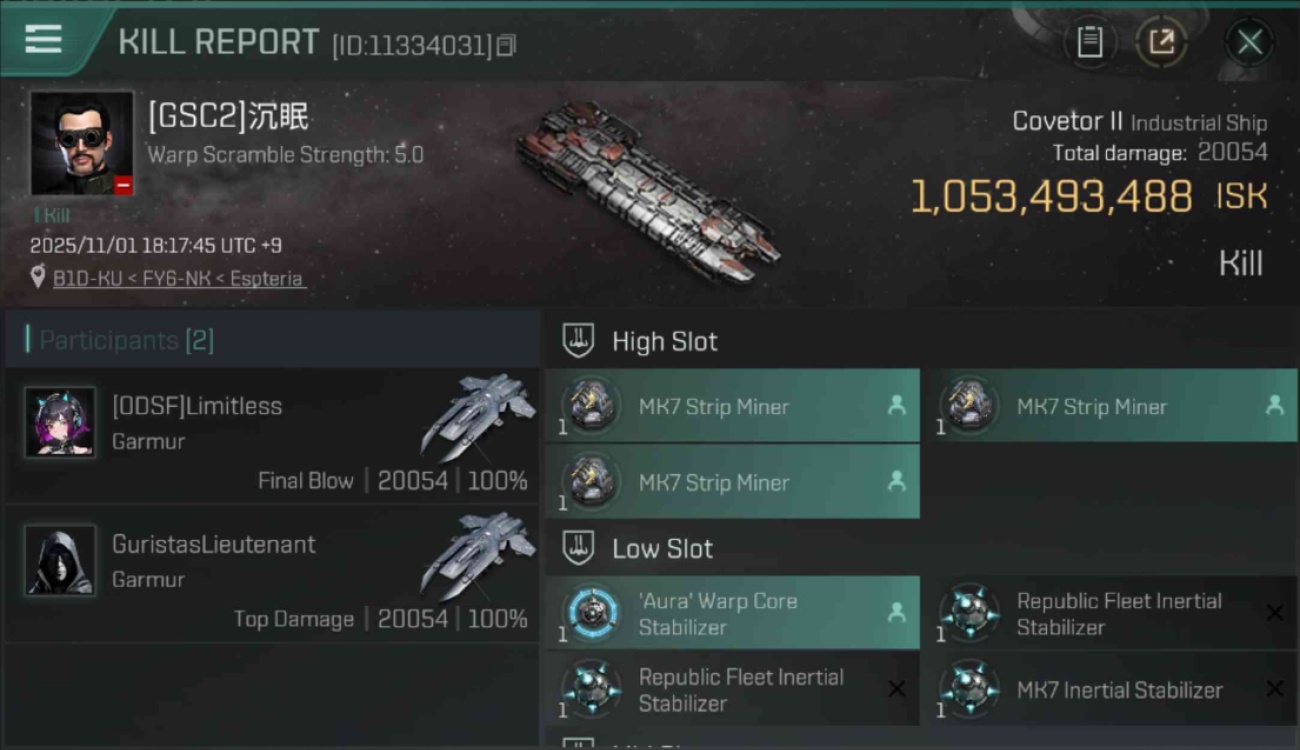Click Limitless's Garmur ship icon
Screen dimensions: 1300x750
[477, 415]
